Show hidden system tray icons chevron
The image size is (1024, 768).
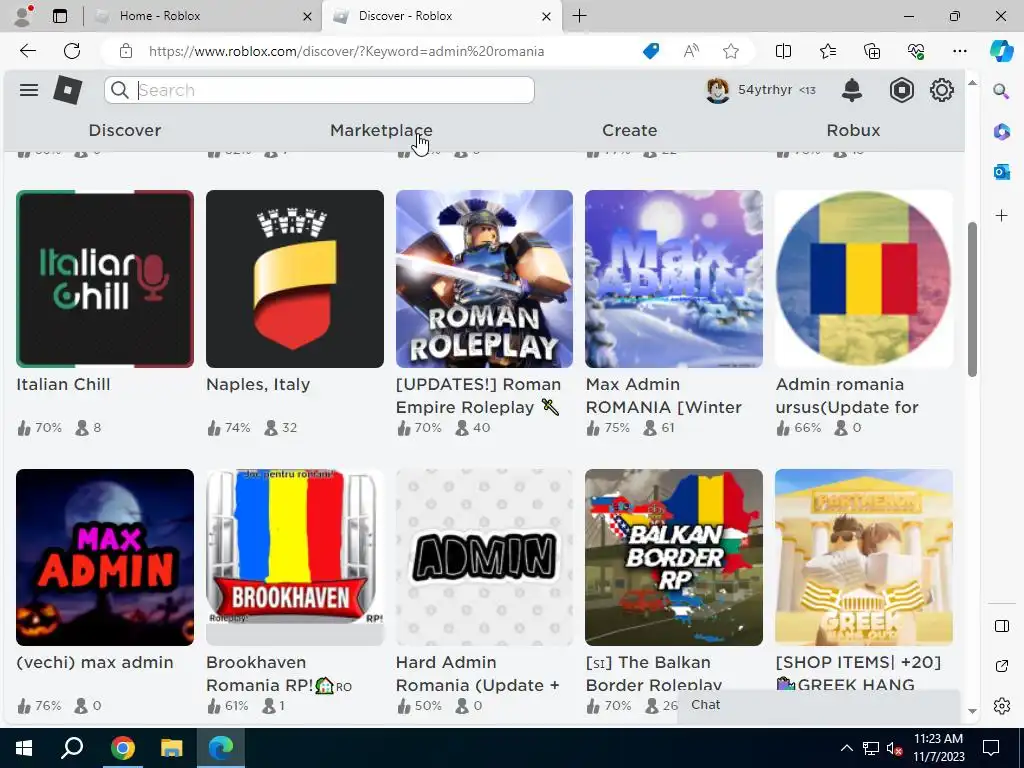click(846, 748)
